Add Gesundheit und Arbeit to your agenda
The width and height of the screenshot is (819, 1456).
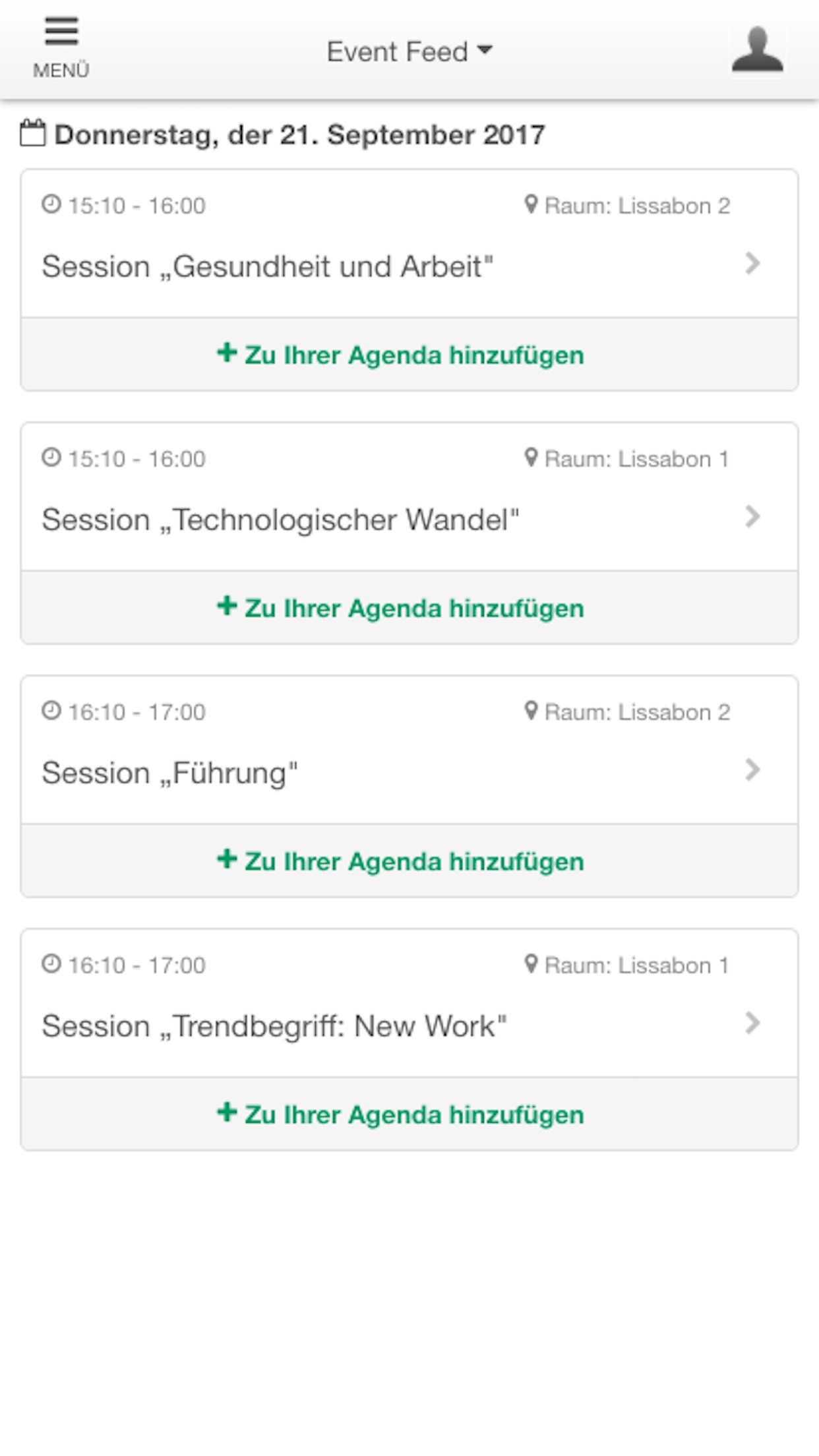pos(409,355)
